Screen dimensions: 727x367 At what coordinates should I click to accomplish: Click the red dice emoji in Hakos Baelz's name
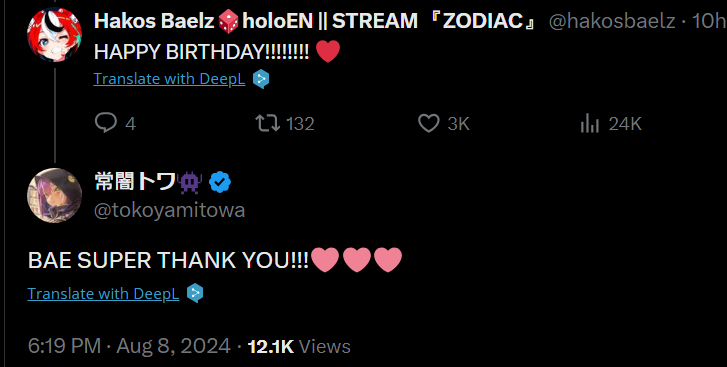[x=228, y=21]
